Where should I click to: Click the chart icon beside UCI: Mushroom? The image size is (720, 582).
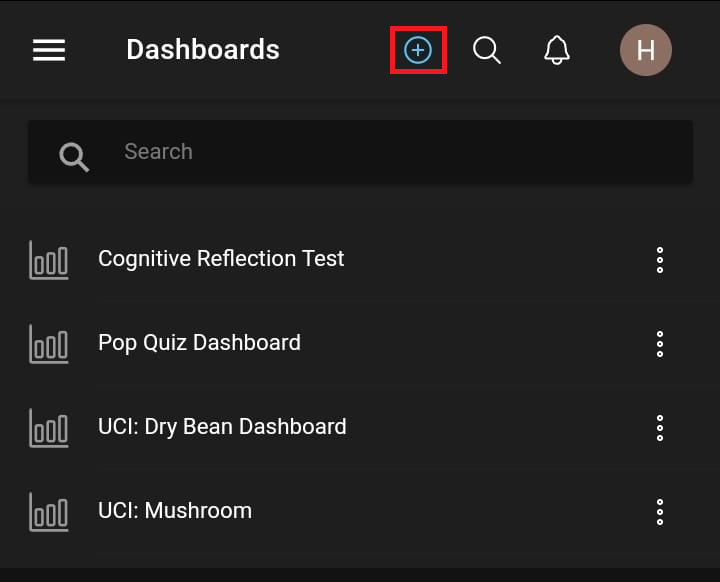coord(49,512)
